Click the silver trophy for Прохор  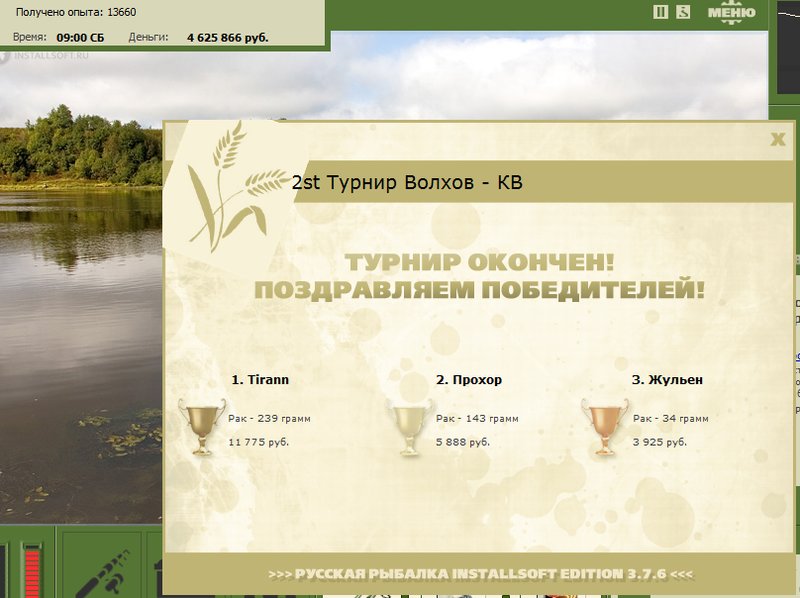coord(409,427)
